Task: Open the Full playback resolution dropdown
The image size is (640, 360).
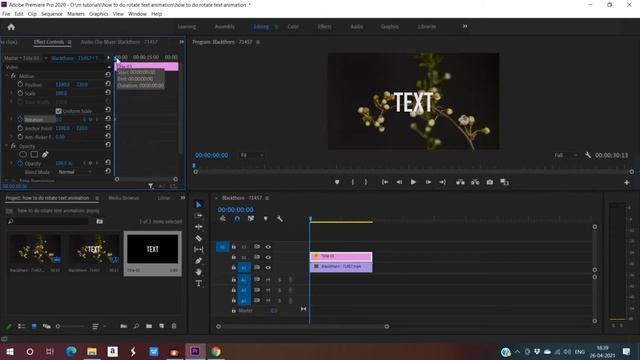Action: [567, 155]
